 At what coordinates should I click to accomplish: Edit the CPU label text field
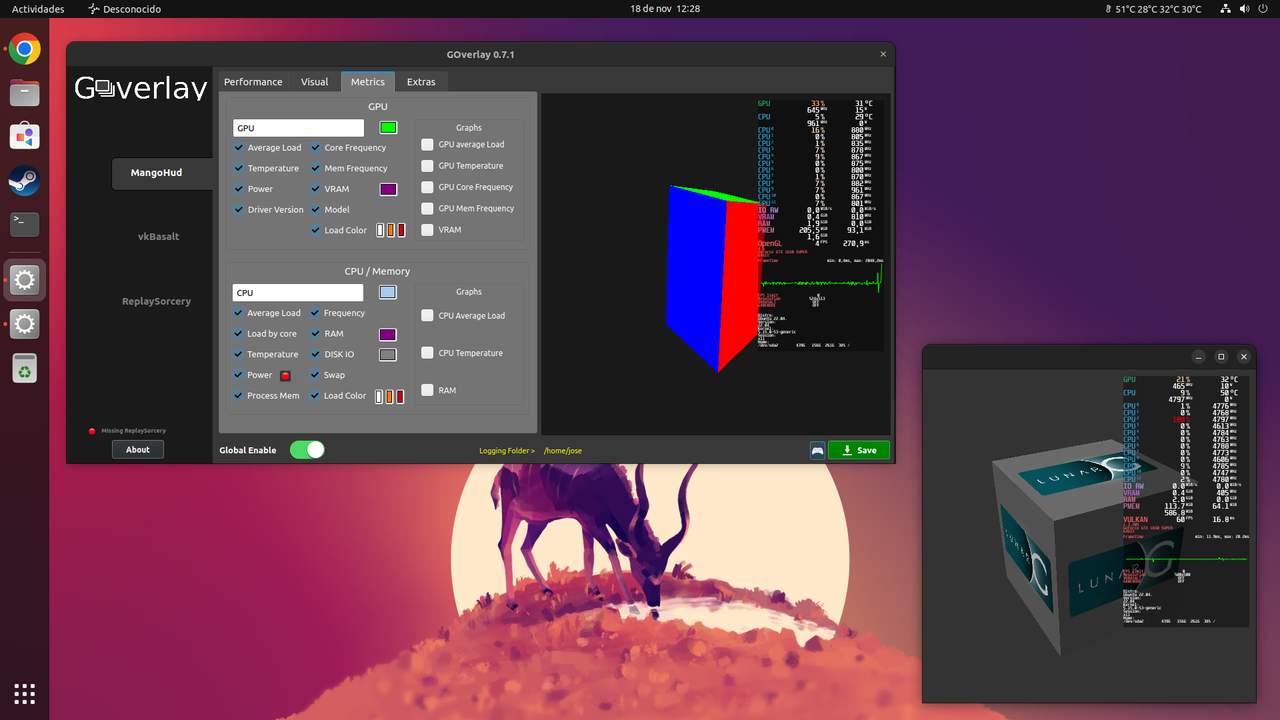pos(298,293)
